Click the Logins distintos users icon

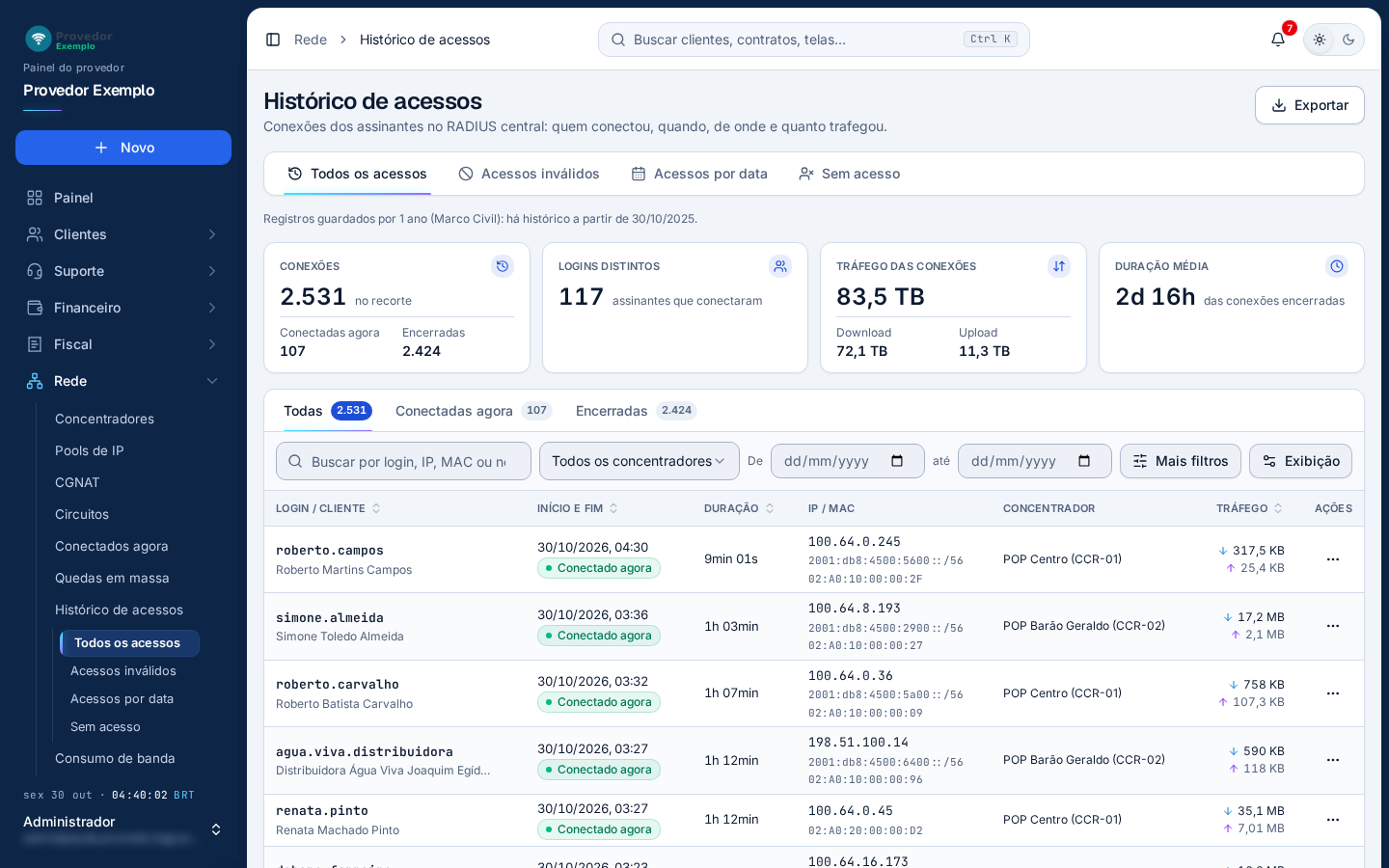pyautogui.click(x=780, y=266)
